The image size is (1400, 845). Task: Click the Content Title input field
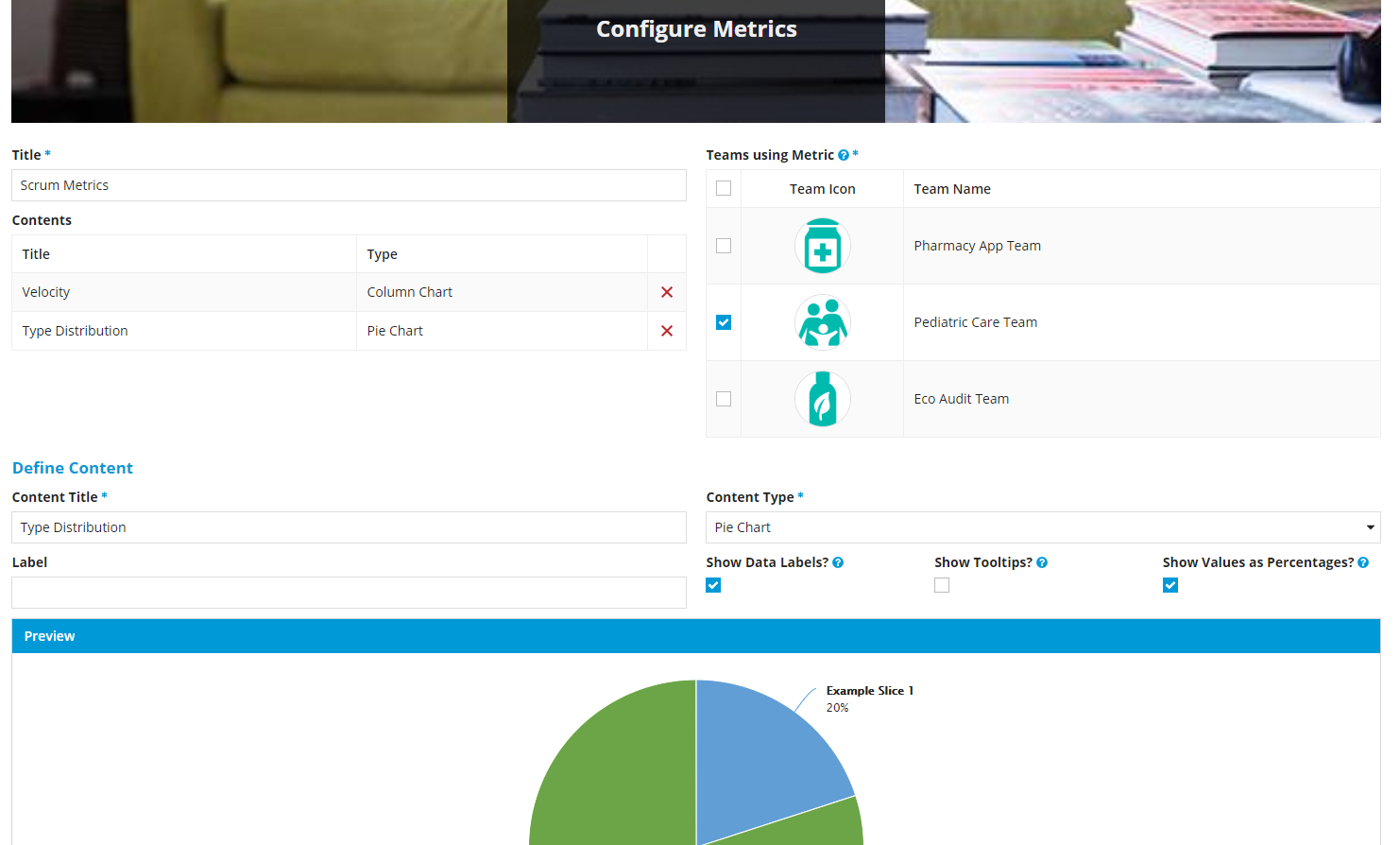pos(349,527)
